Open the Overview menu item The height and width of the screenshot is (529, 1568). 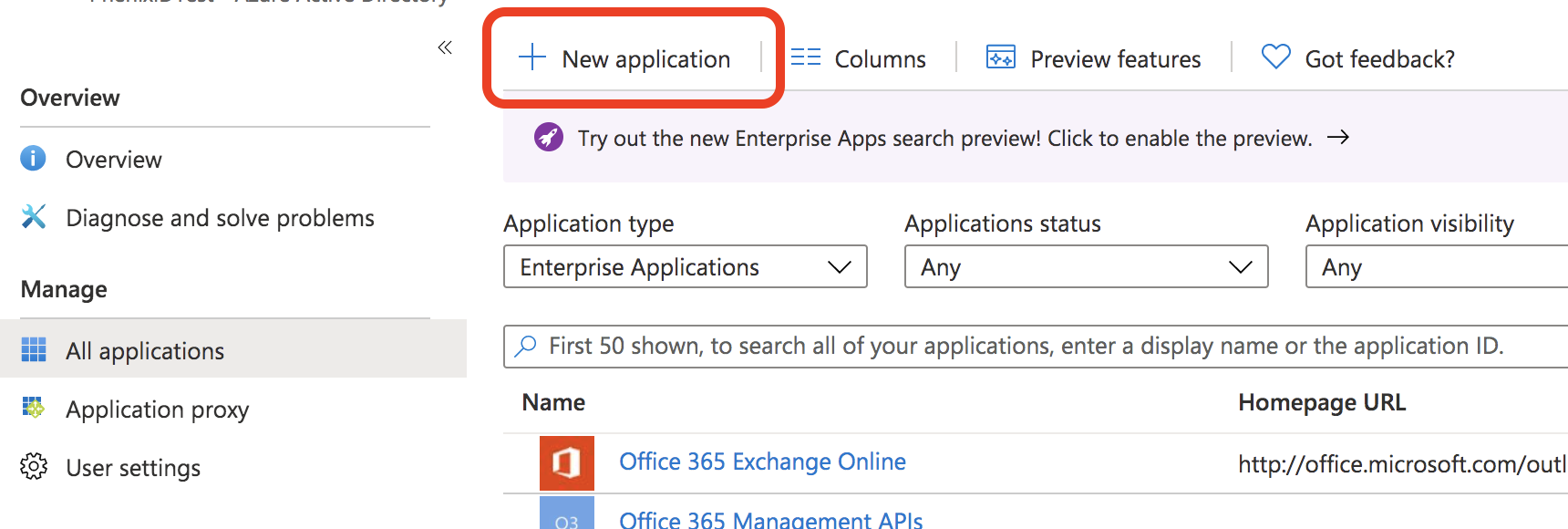114,160
